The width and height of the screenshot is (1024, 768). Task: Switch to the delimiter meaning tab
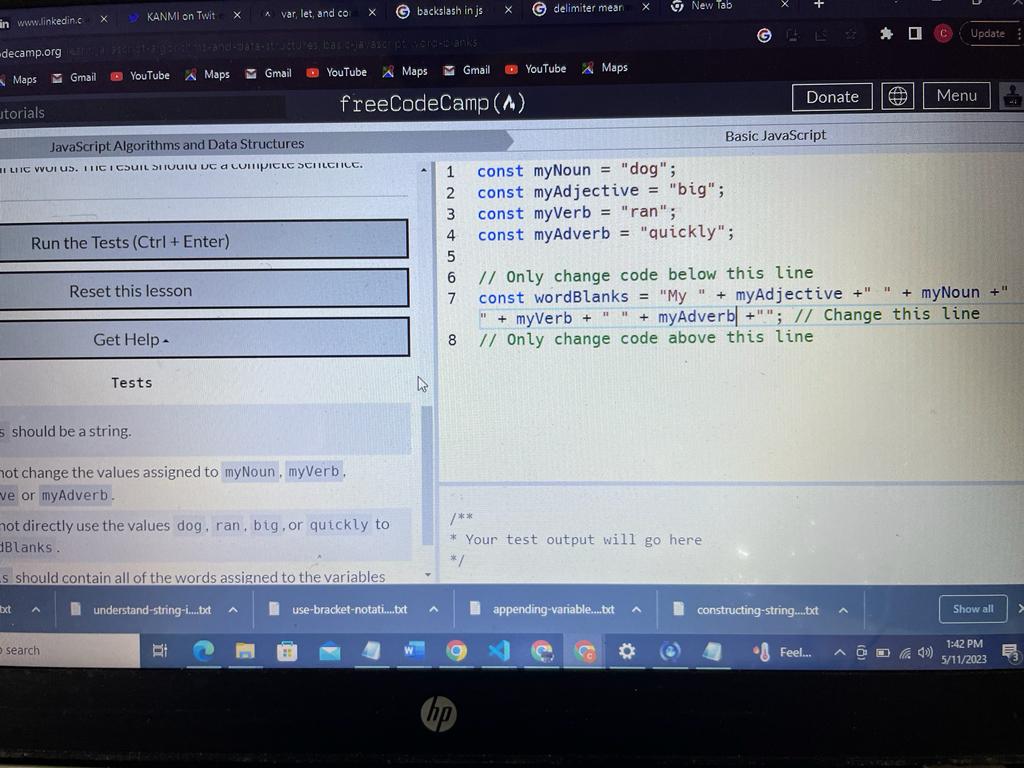point(588,8)
